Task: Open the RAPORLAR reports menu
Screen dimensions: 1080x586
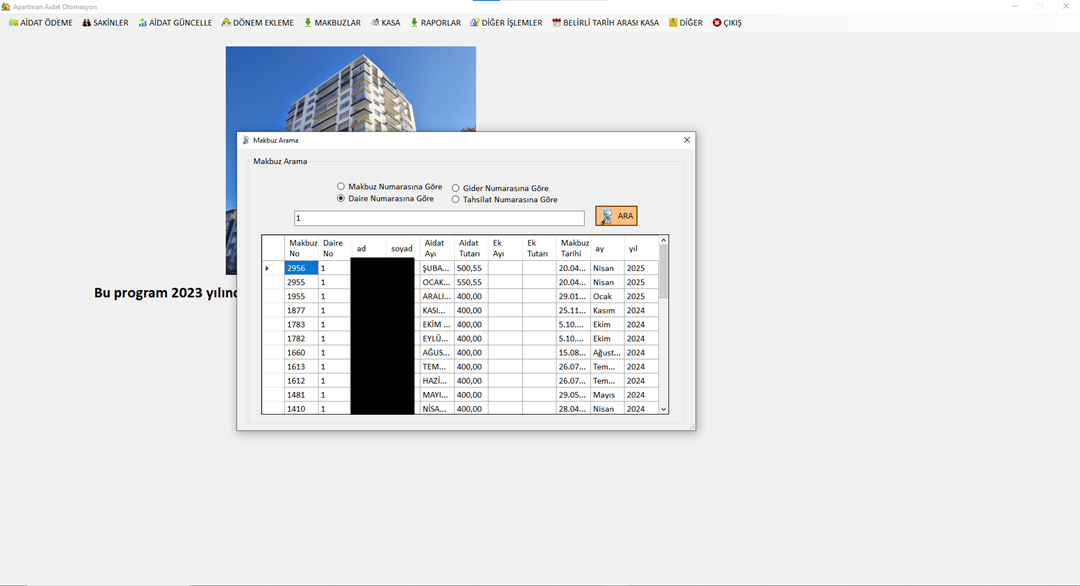Action: coord(435,23)
